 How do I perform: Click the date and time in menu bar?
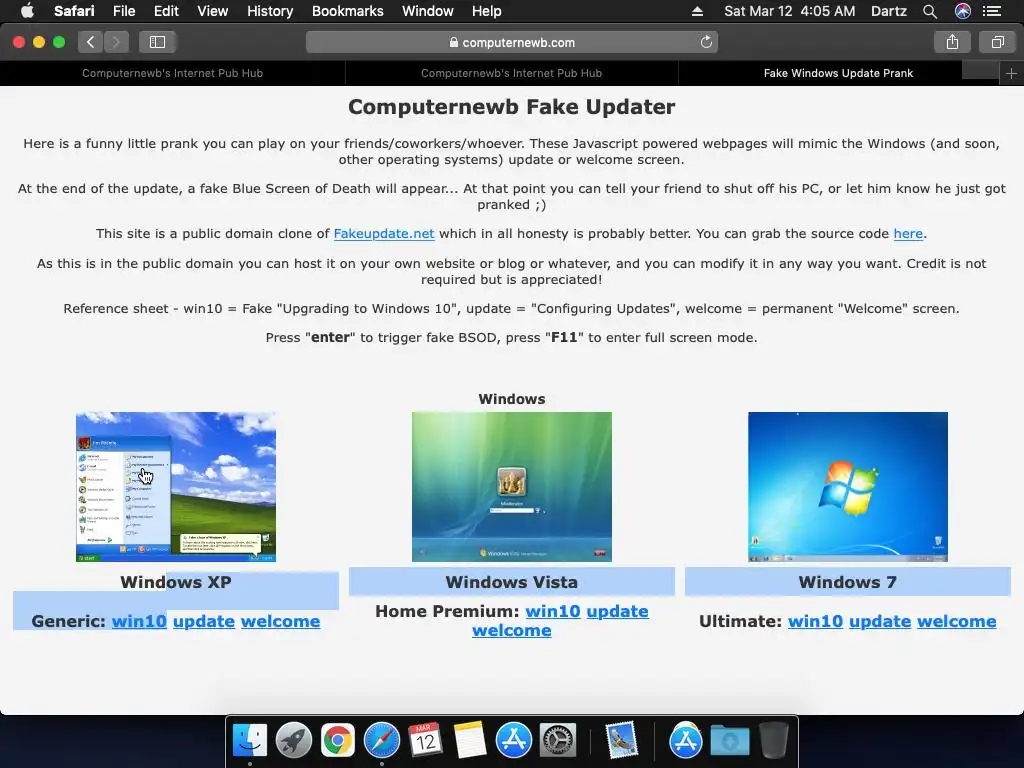[x=790, y=11]
